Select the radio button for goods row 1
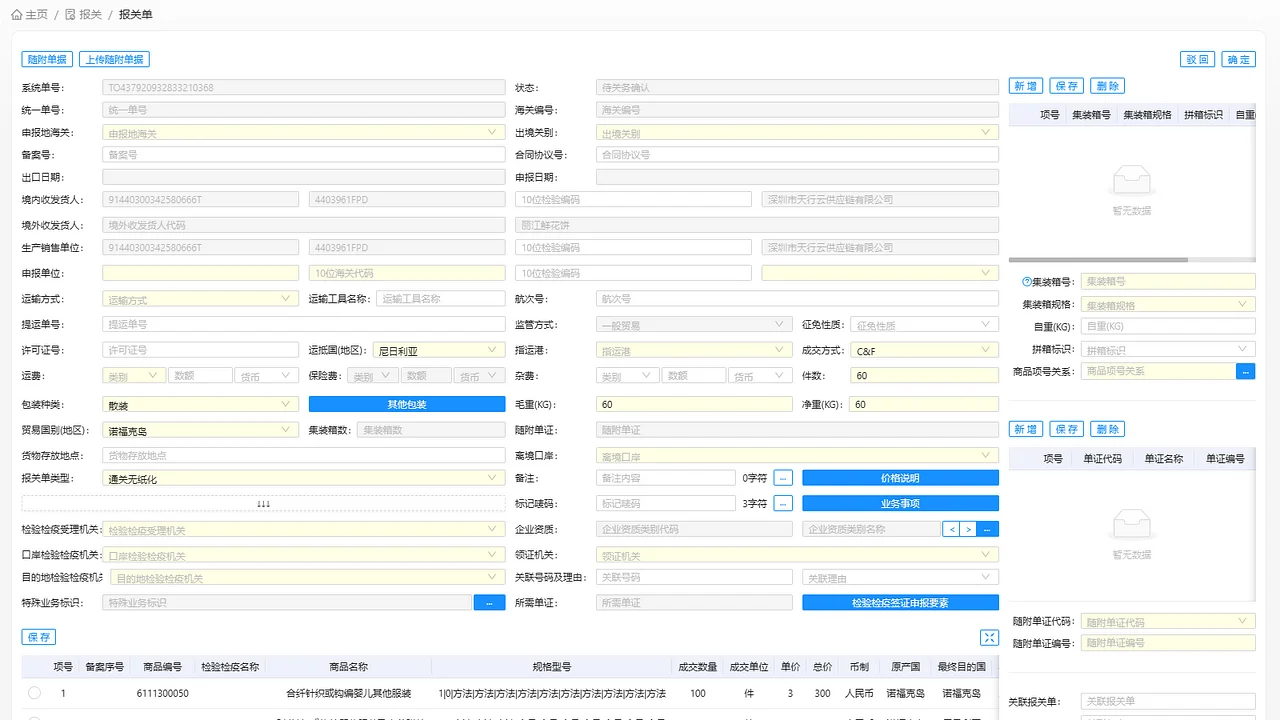The image size is (1280, 720). click(x=35, y=693)
